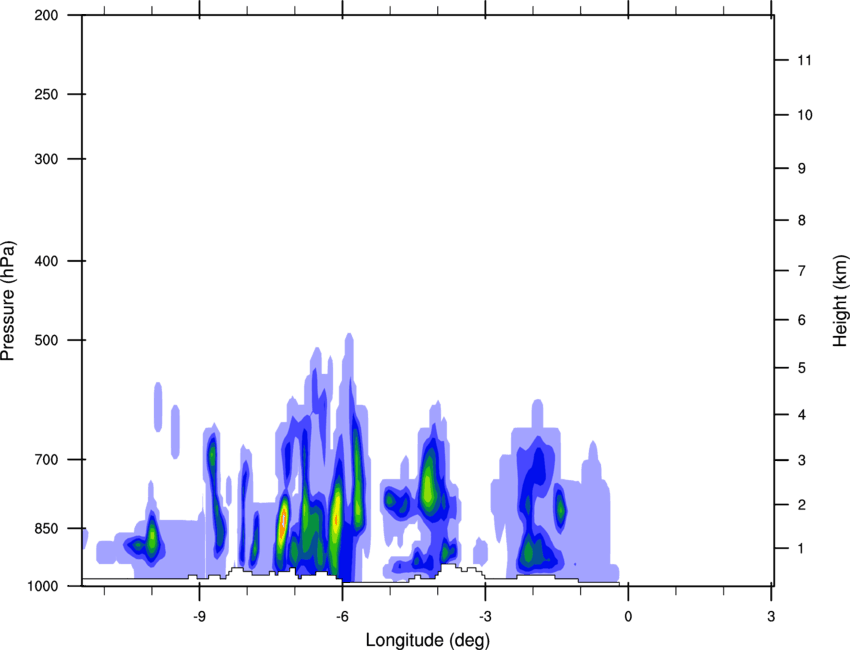Click the 'Longitude (deg)' axis title

click(x=428, y=640)
